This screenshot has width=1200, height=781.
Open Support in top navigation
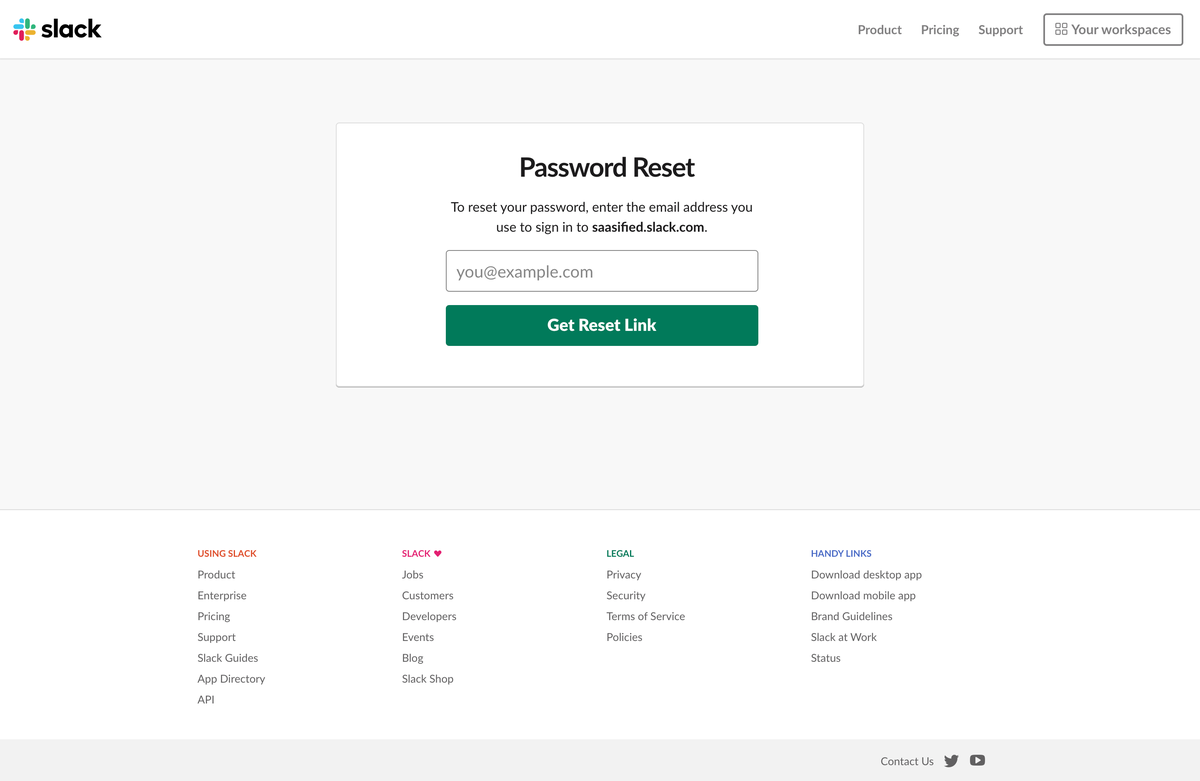click(x=1000, y=30)
